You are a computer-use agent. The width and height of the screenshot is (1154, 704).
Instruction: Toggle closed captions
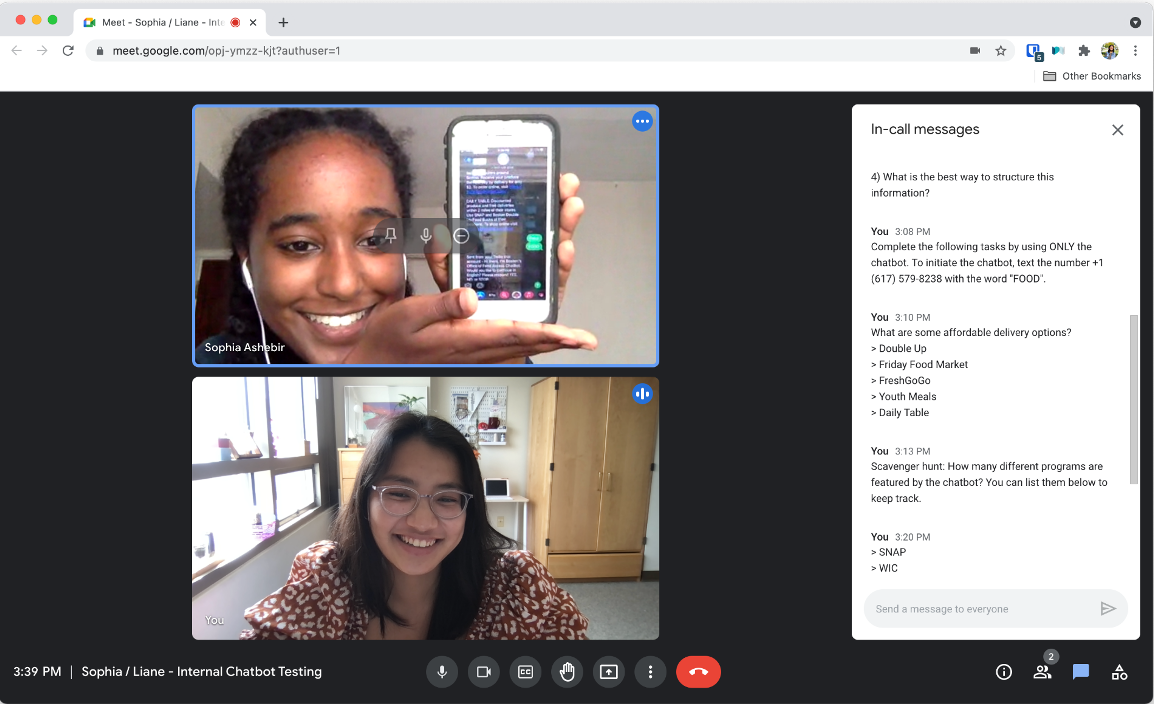tap(525, 672)
